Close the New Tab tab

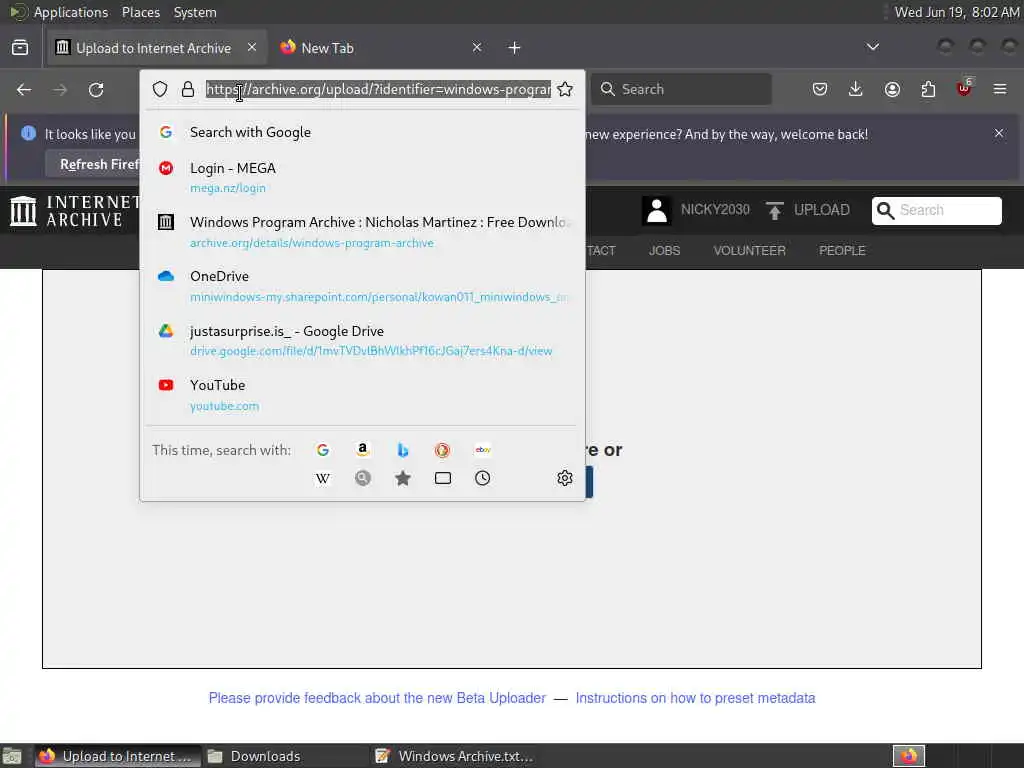tap(477, 47)
